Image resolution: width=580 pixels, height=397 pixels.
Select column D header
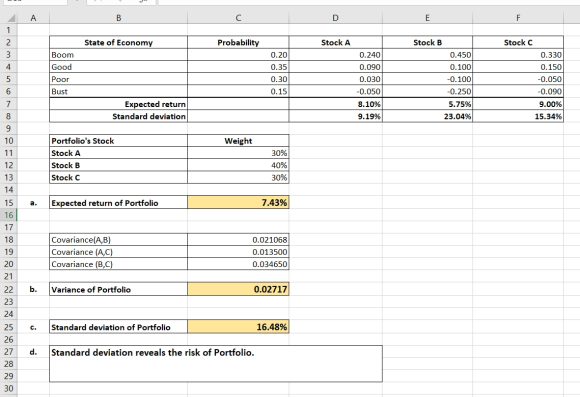335,18
